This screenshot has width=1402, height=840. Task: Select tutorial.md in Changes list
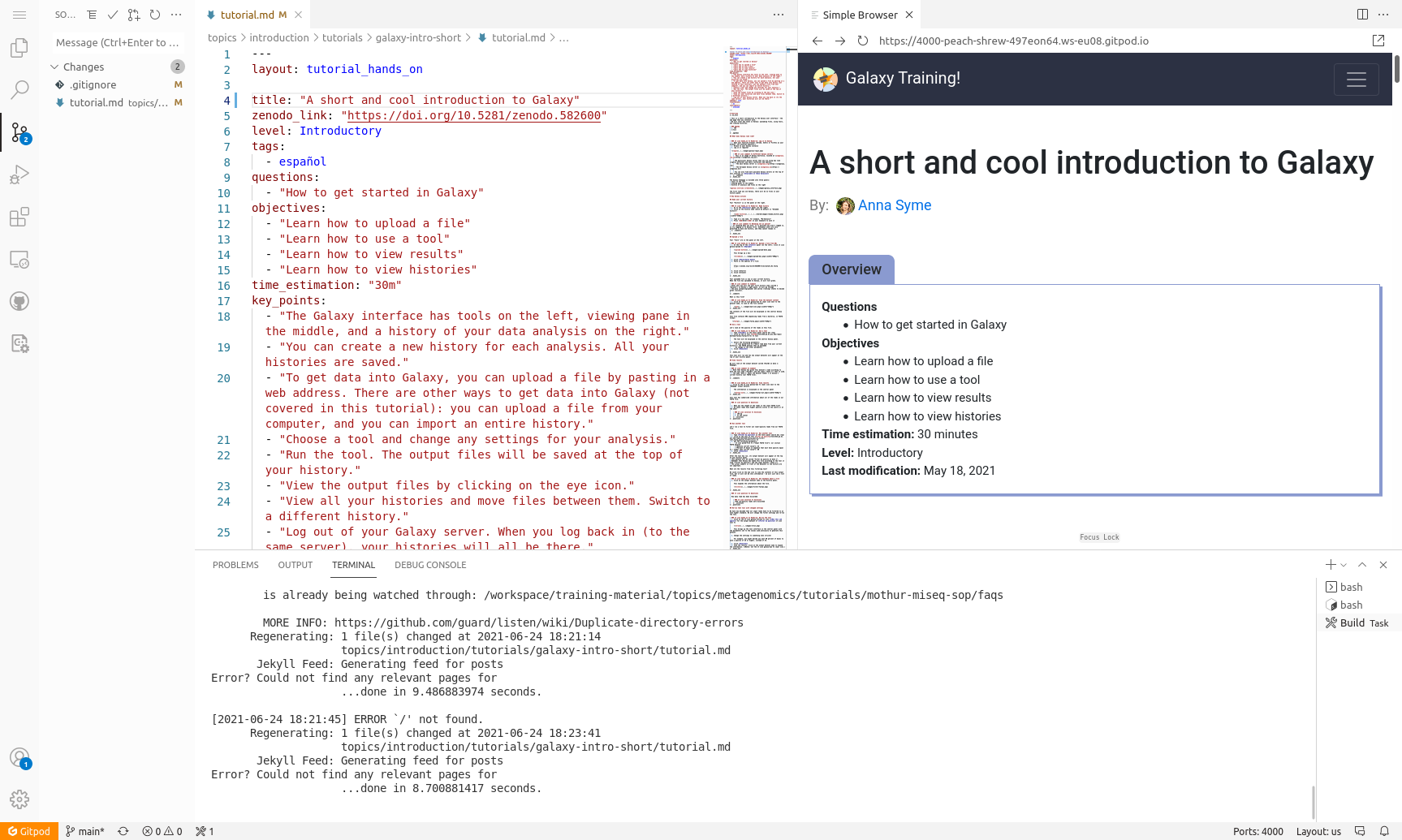point(117,102)
